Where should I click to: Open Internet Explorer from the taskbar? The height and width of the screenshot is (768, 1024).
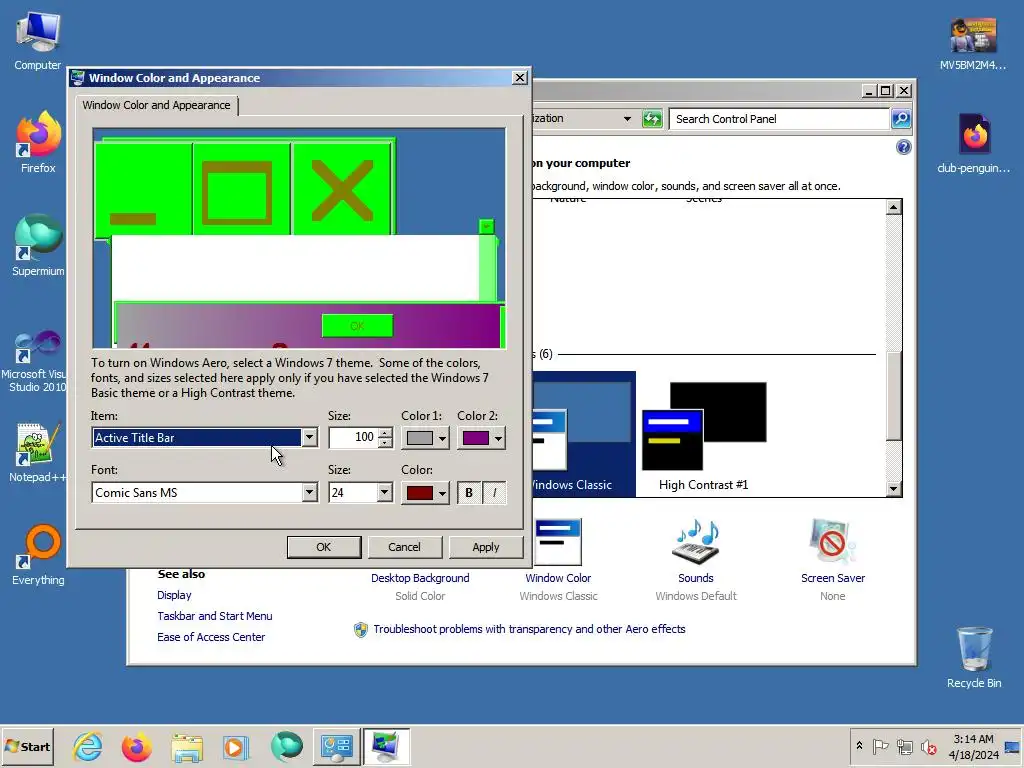pyautogui.click(x=88, y=746)
